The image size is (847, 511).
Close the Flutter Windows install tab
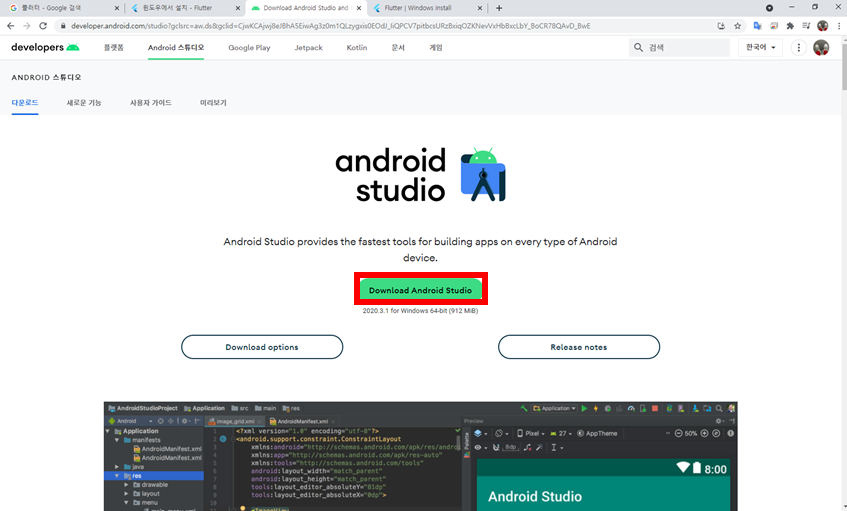480,8
